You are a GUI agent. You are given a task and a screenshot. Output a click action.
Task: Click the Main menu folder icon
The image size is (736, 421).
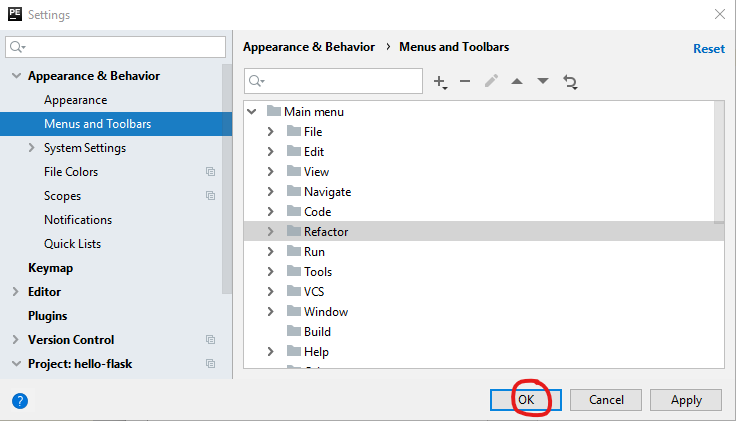[x=274, y=111]
